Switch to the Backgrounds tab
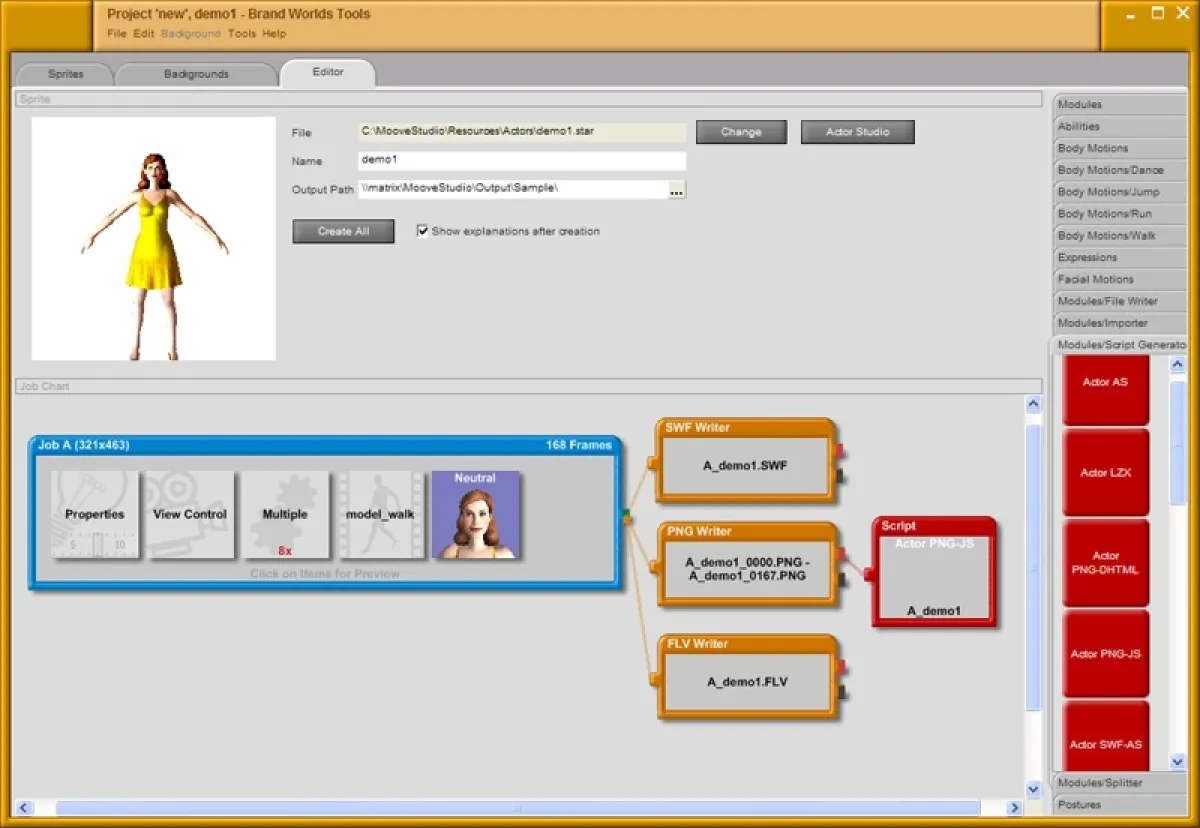 [196, 73]
